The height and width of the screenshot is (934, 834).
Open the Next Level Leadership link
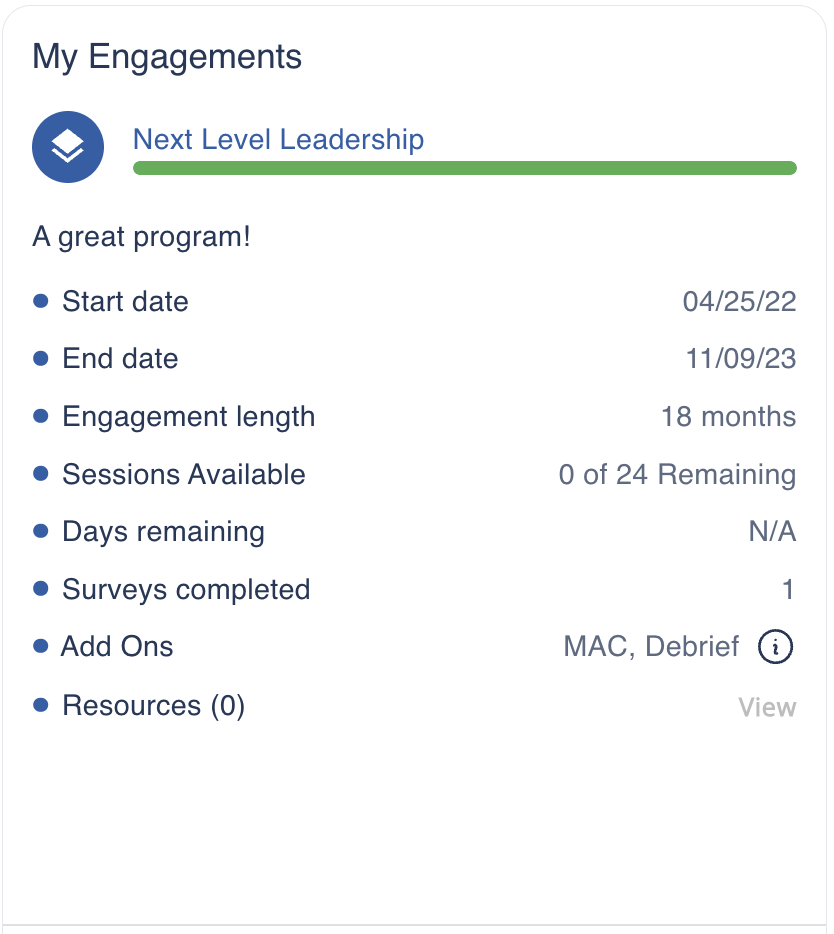click(278, 140)
